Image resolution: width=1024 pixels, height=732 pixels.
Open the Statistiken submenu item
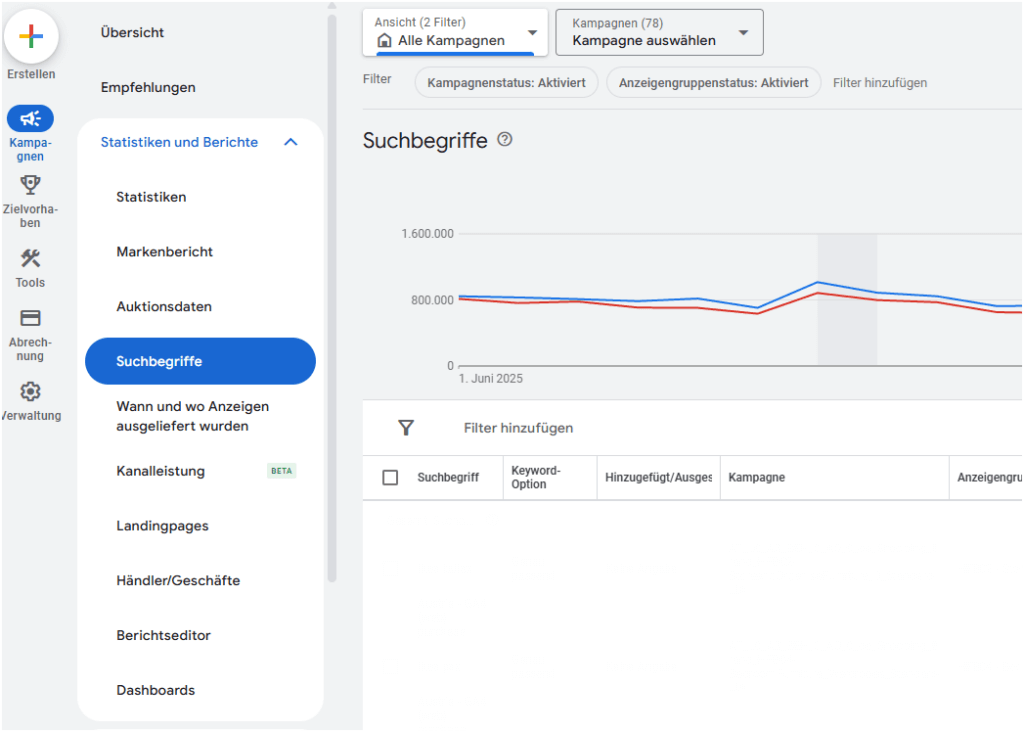151,197
